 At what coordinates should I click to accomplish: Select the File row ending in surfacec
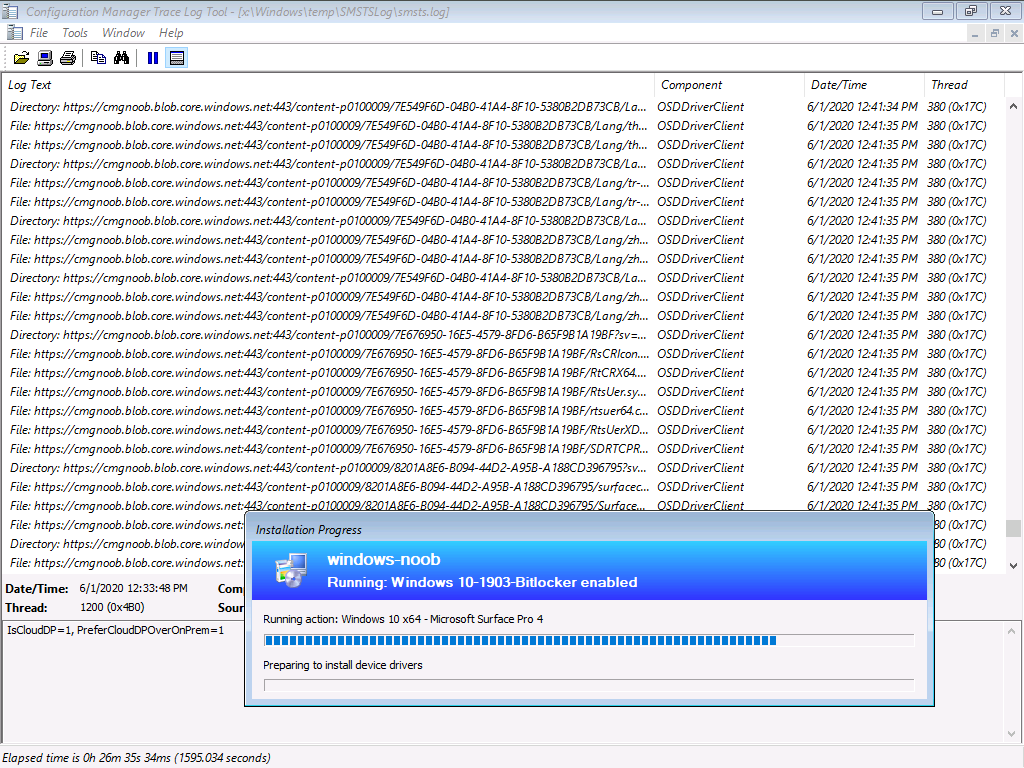coord(503,487)
